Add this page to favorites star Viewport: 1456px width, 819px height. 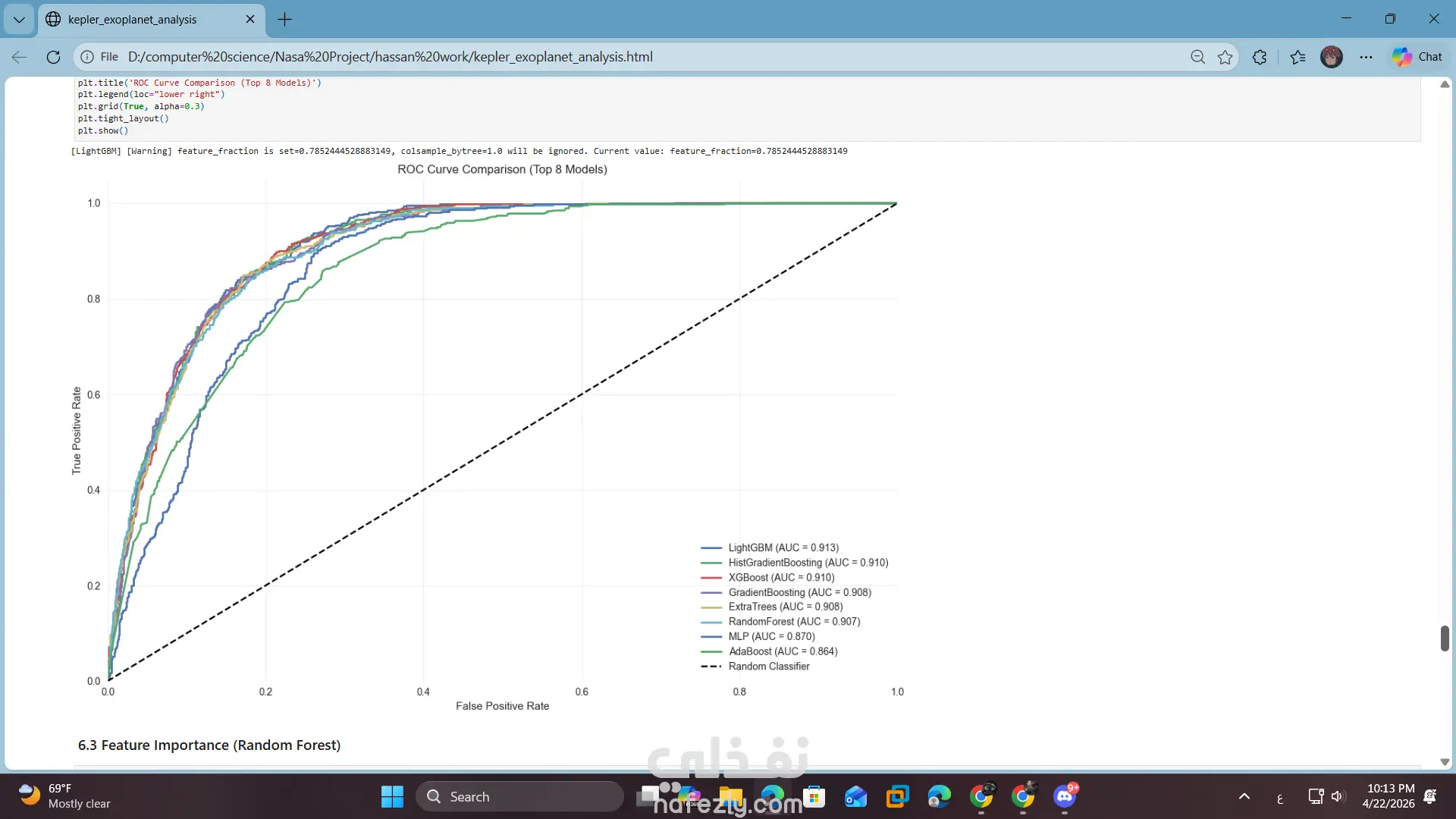(1225, 57)
